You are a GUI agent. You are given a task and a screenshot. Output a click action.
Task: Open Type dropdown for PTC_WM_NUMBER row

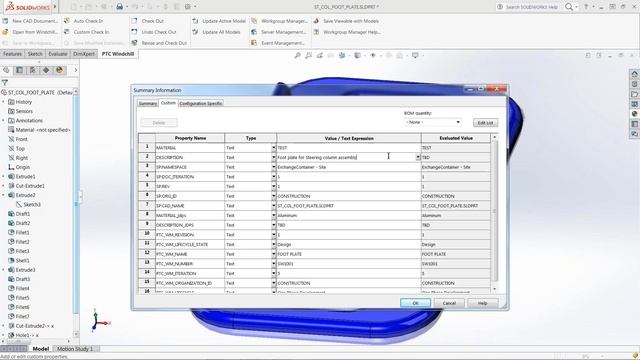pos(273,264)
